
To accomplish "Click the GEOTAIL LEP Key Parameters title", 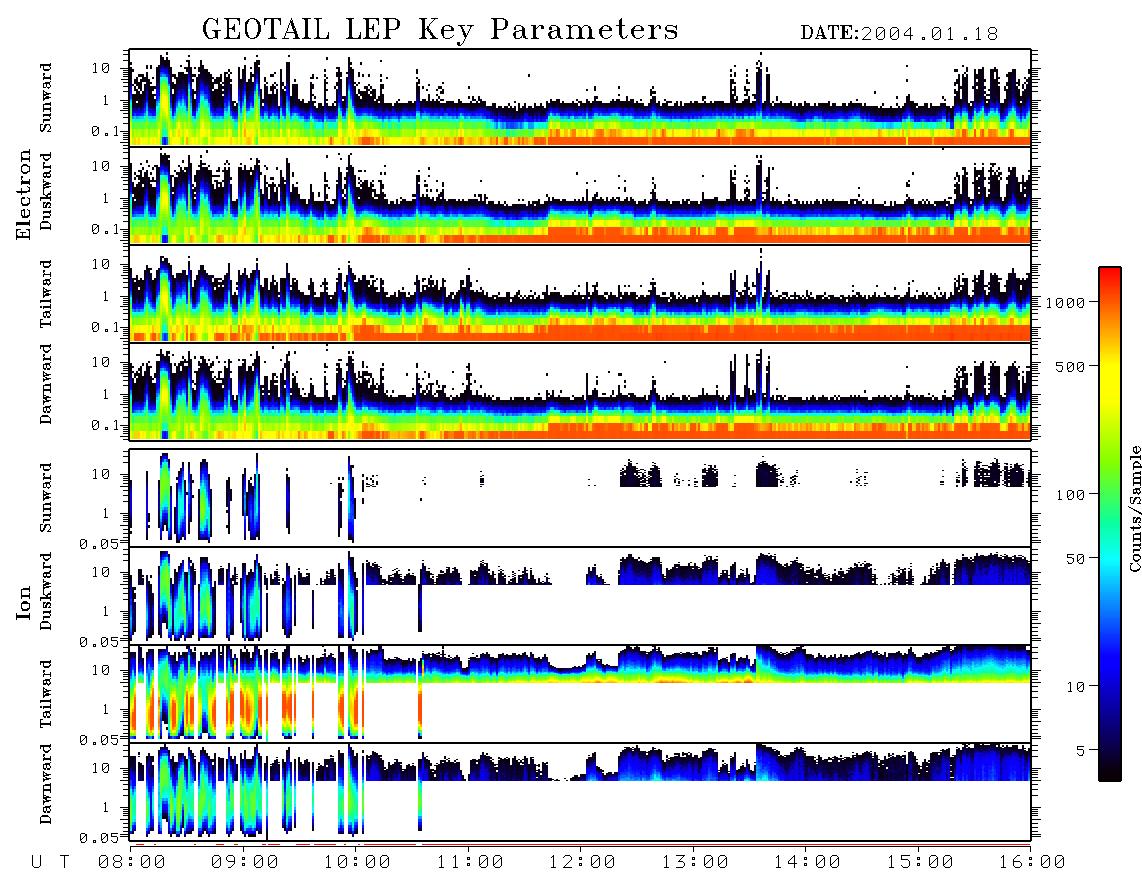I will point(440,30).
